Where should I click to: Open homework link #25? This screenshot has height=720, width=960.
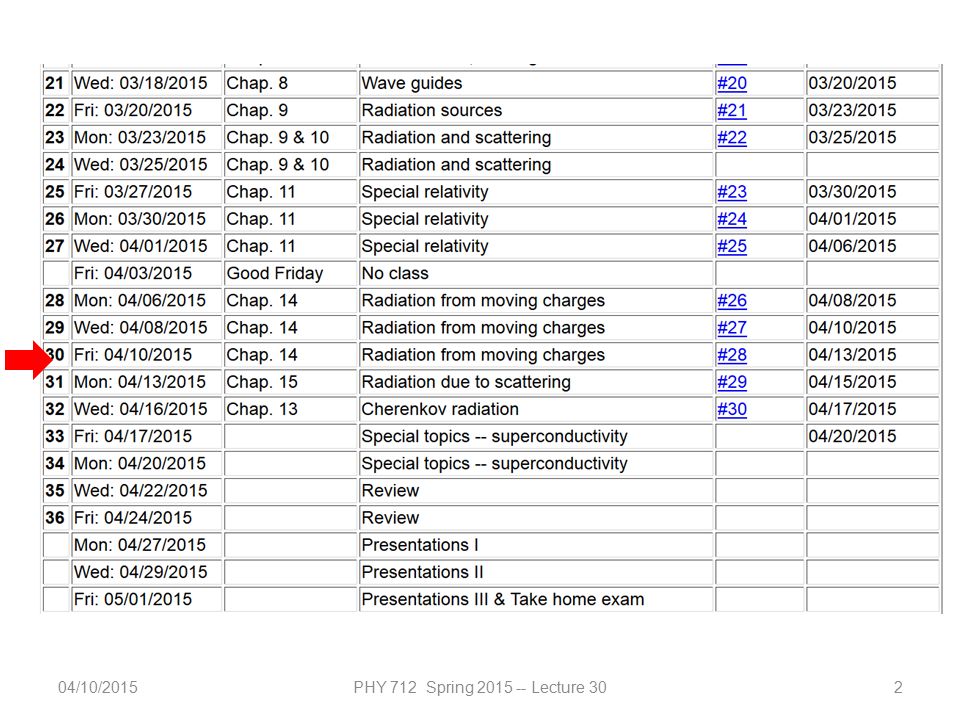pos(732,246)
